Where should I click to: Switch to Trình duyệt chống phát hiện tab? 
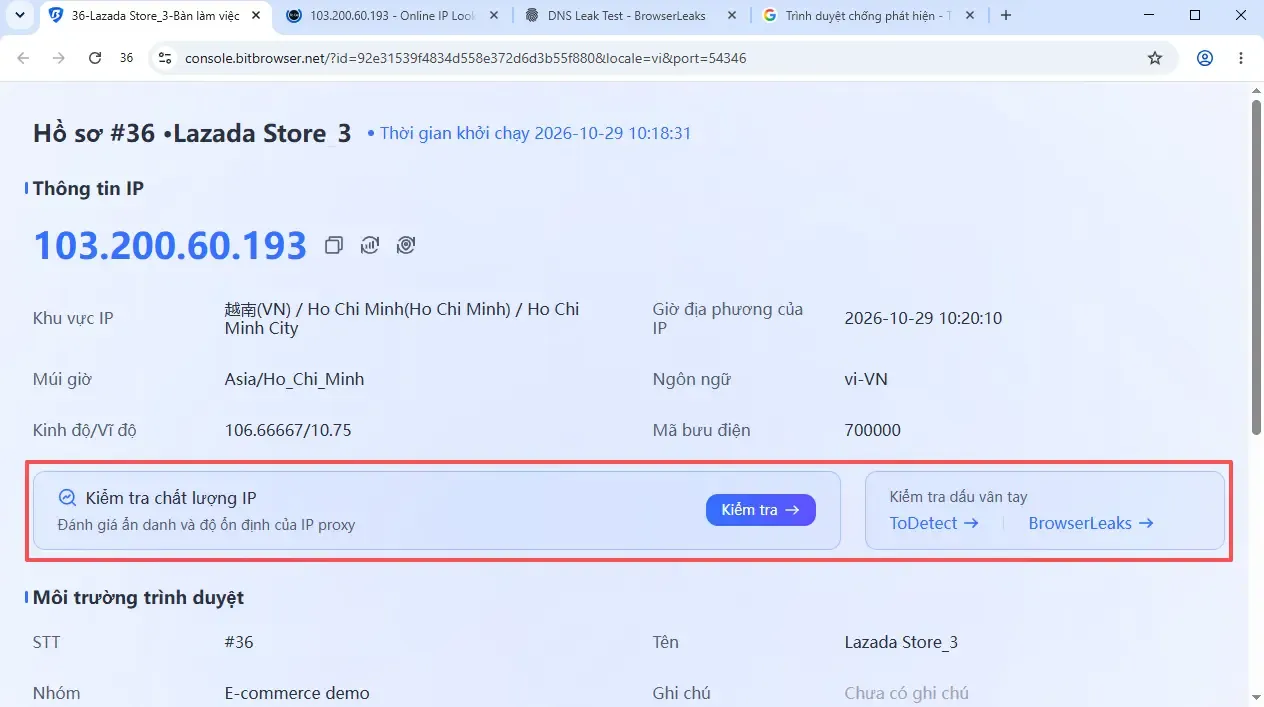point(870,16)
